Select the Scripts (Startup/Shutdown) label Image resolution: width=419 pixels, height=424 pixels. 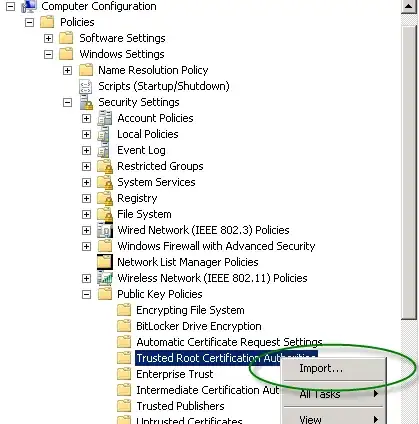(x=164, y=86)
